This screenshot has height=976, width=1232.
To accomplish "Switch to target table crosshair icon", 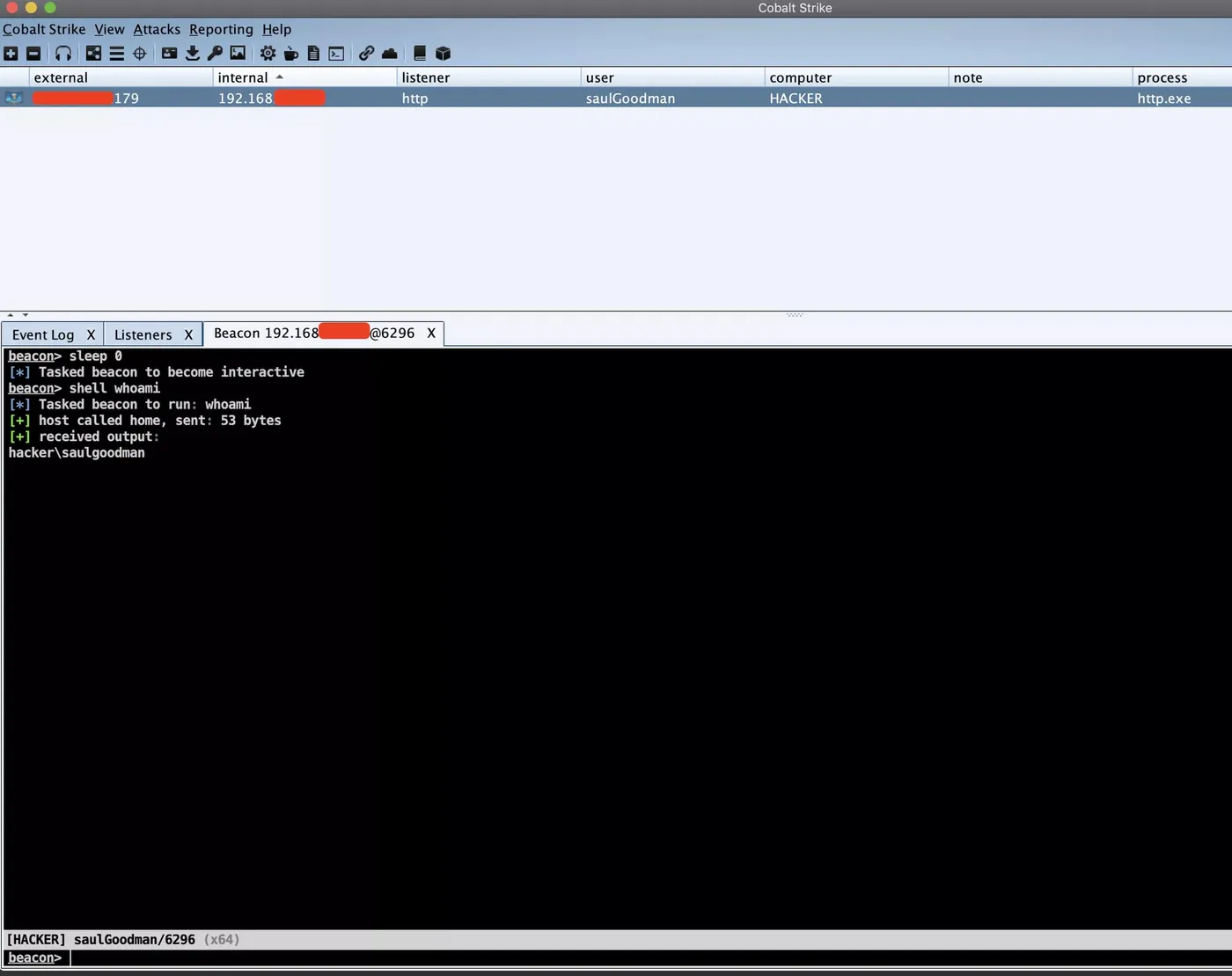I will (x=139, y=54).
